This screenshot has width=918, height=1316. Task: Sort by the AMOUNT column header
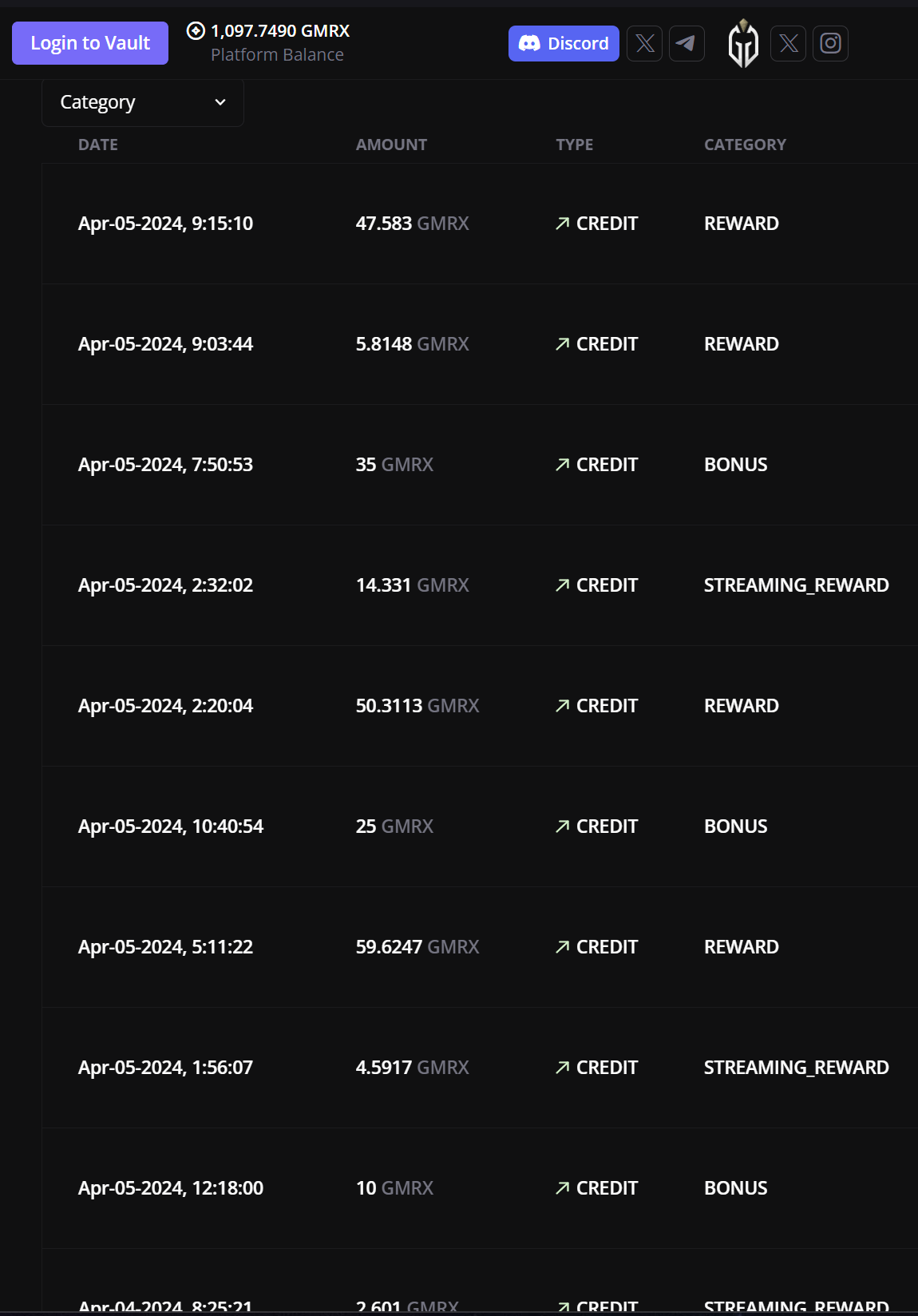coord(391,145)
